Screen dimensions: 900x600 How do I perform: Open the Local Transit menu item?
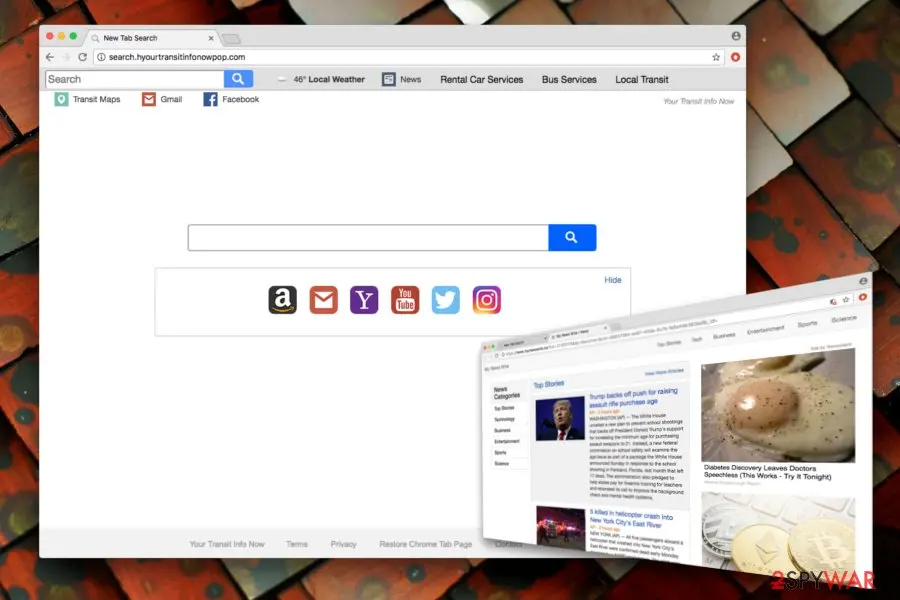click(x=642, y=79)
